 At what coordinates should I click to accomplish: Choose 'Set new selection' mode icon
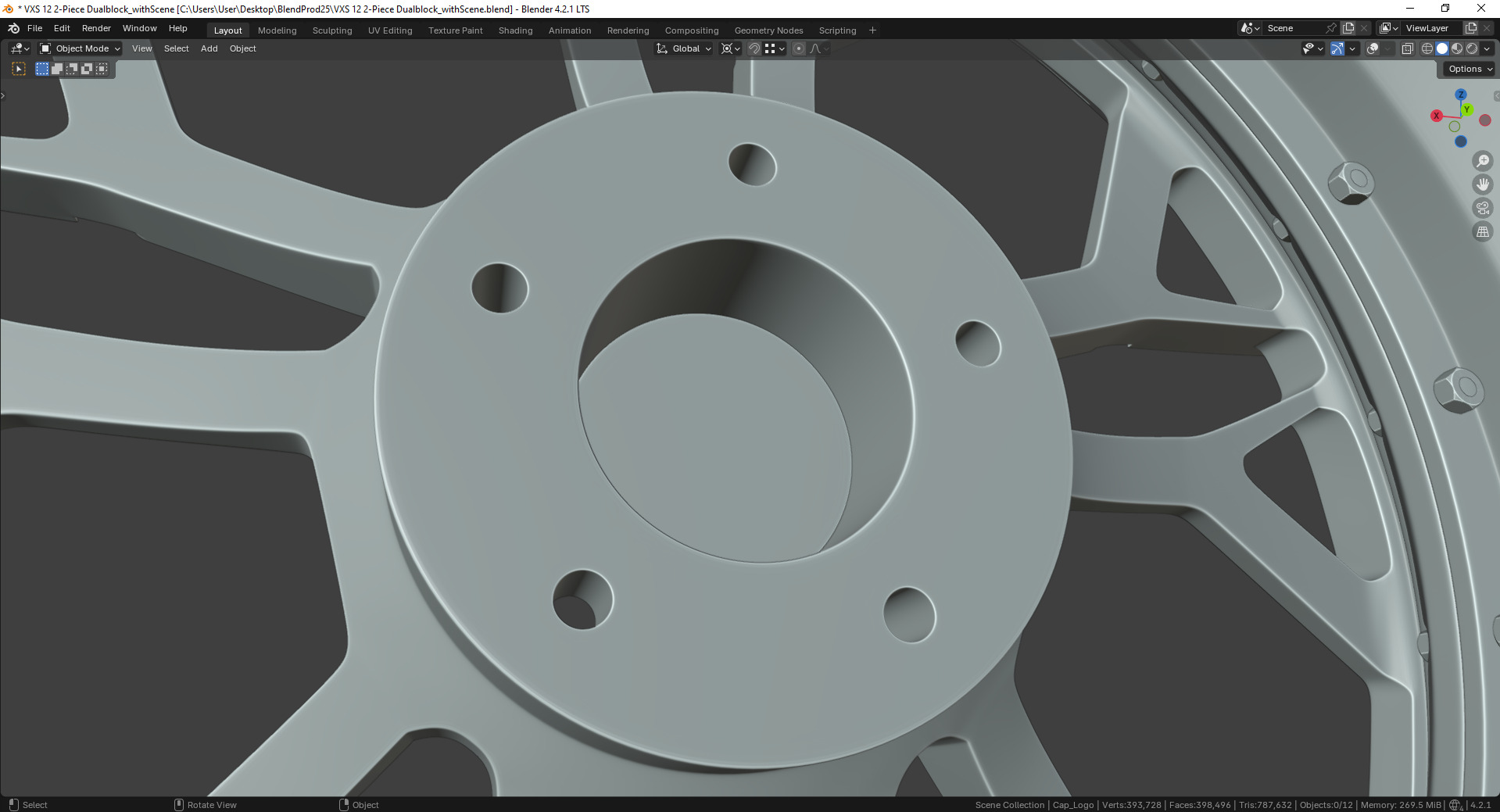[x=42, y=69]
